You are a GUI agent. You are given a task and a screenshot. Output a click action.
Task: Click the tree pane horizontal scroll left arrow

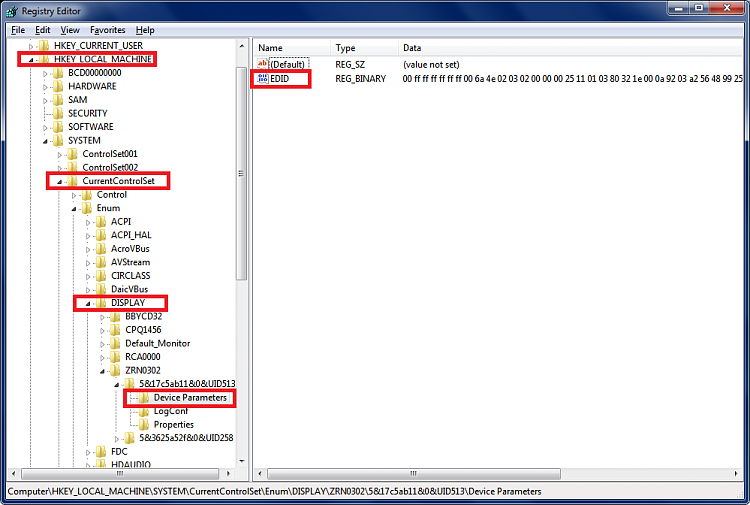coord(14,473)
